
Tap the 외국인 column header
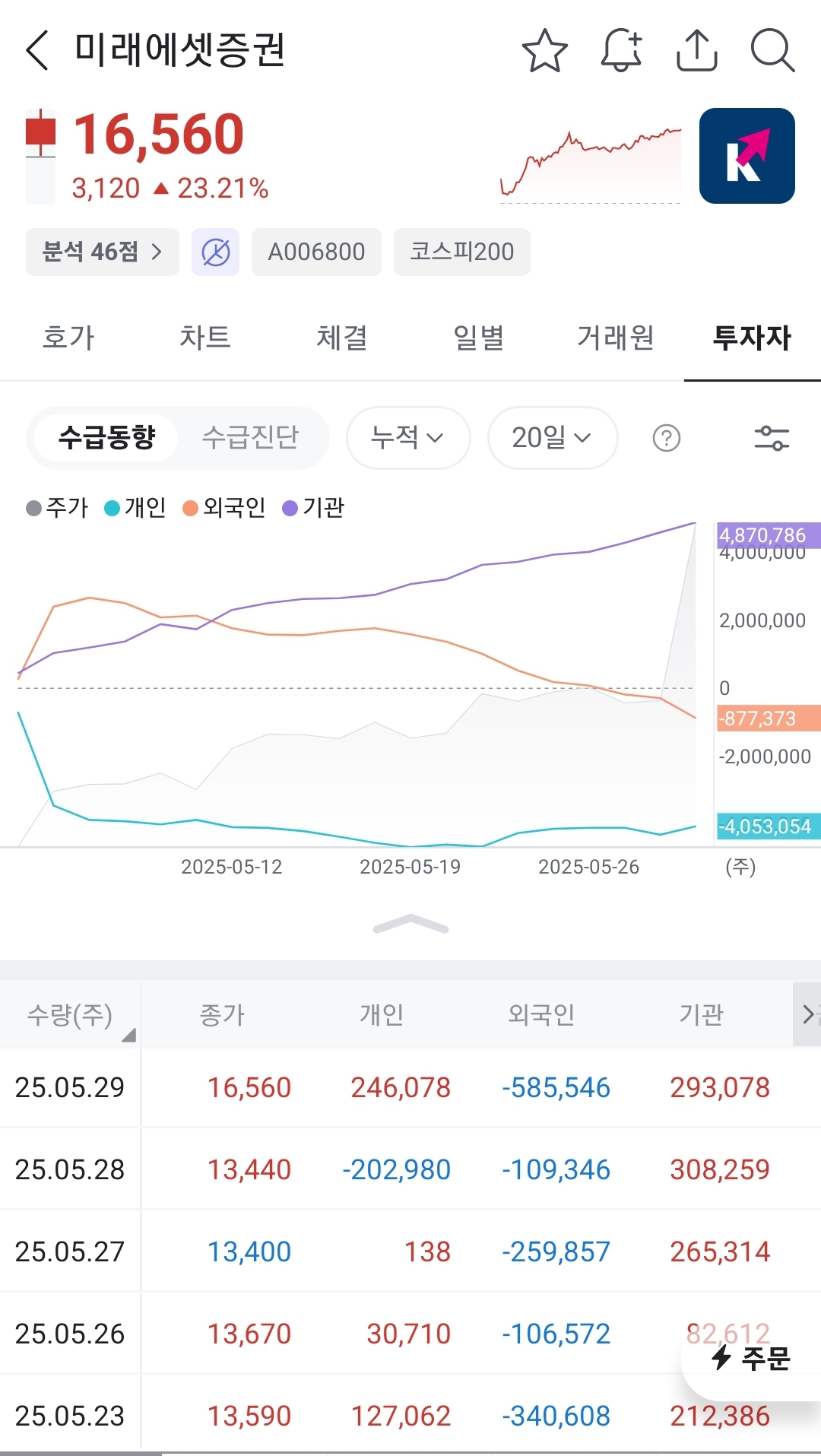(541, 1015)
